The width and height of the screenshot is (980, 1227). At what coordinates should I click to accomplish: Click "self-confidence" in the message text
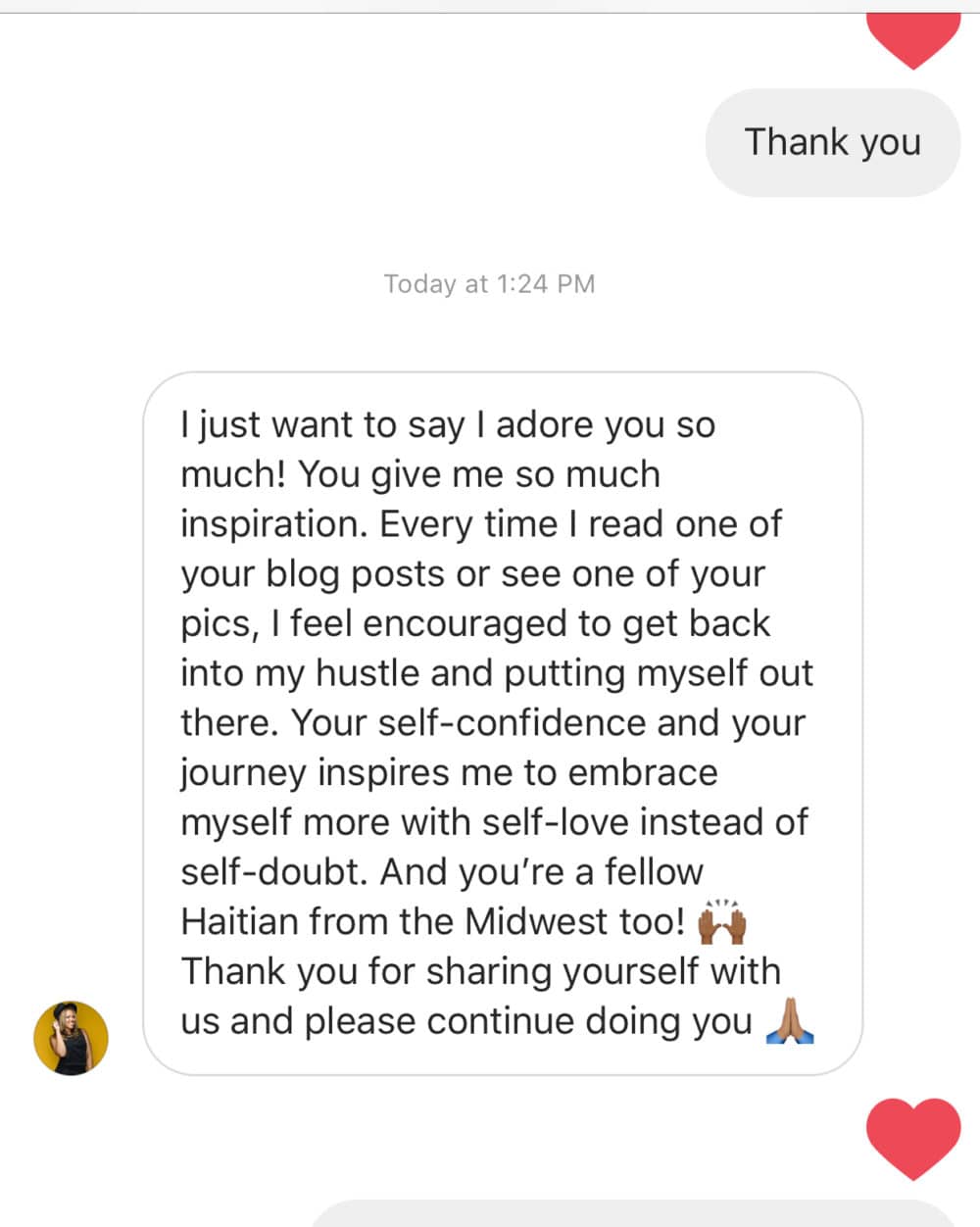click(x=512, y=722)
